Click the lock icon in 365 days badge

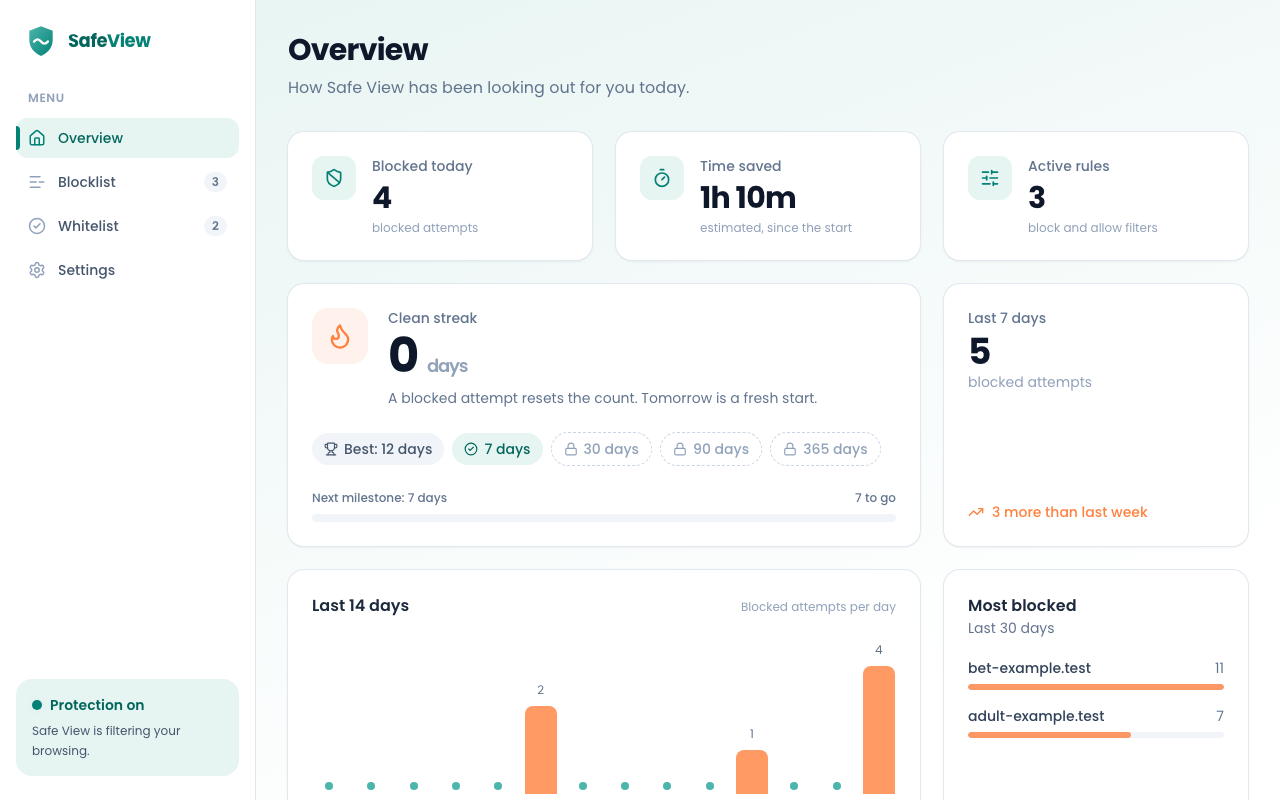click(790, 449)
